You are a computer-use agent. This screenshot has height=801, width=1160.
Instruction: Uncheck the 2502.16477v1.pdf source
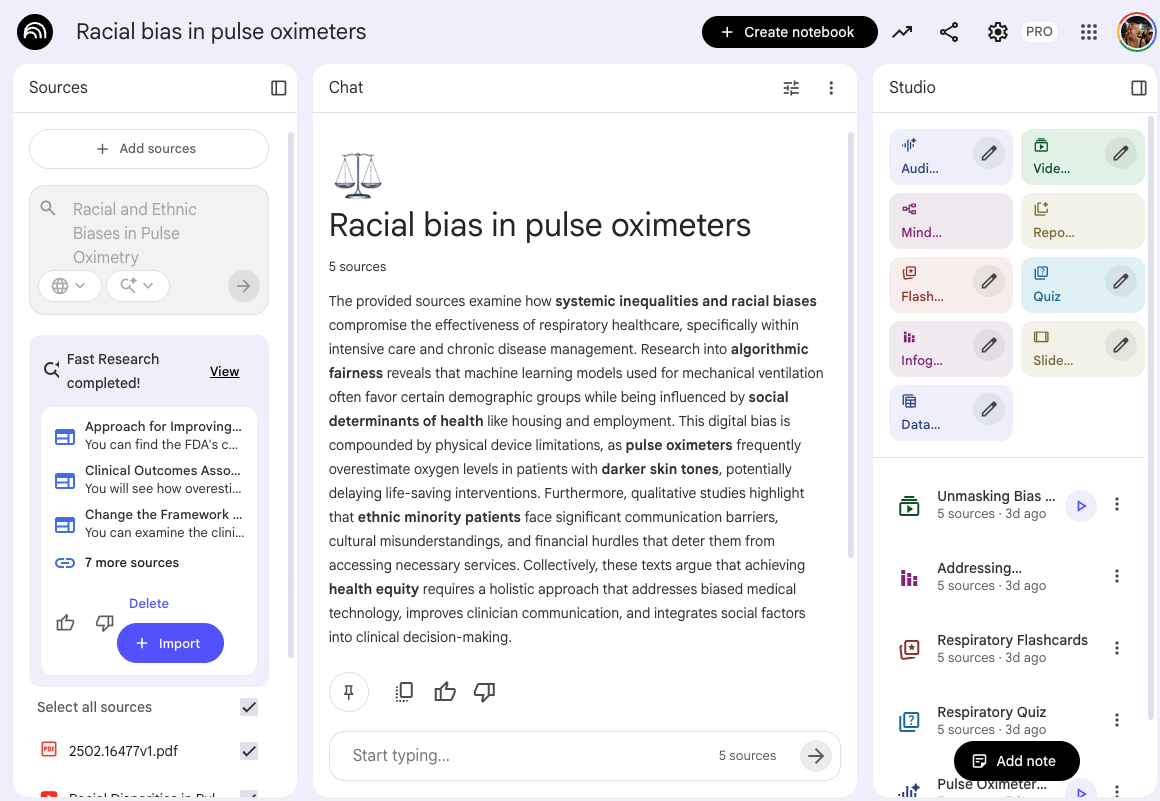click(x=249, y=751)
